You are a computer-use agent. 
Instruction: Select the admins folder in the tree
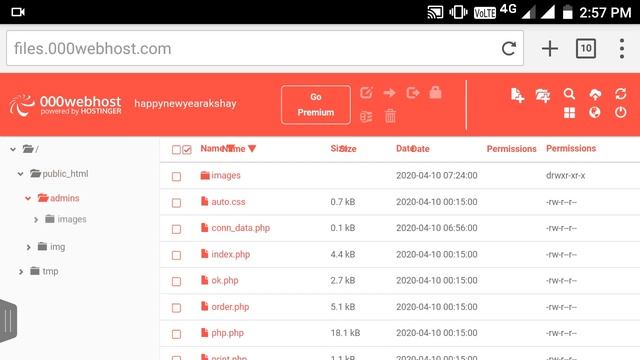64,198
